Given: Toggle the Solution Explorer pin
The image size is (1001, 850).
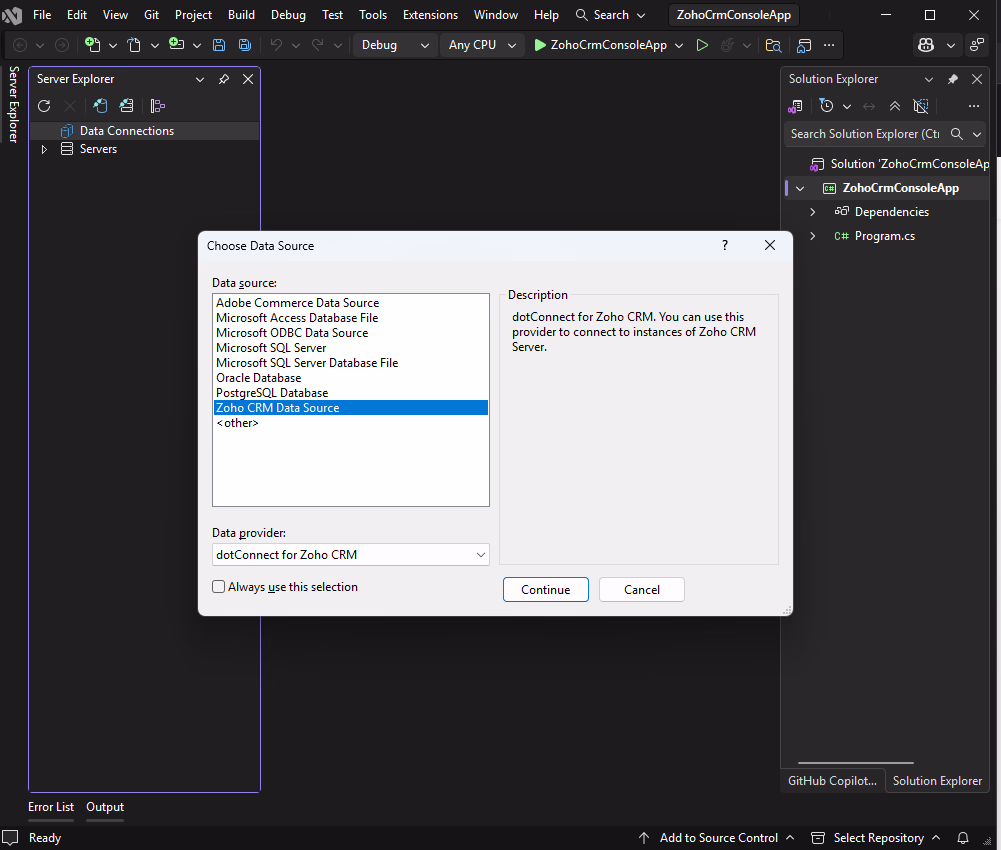Looking at the screenshot, I should point(953,79).
